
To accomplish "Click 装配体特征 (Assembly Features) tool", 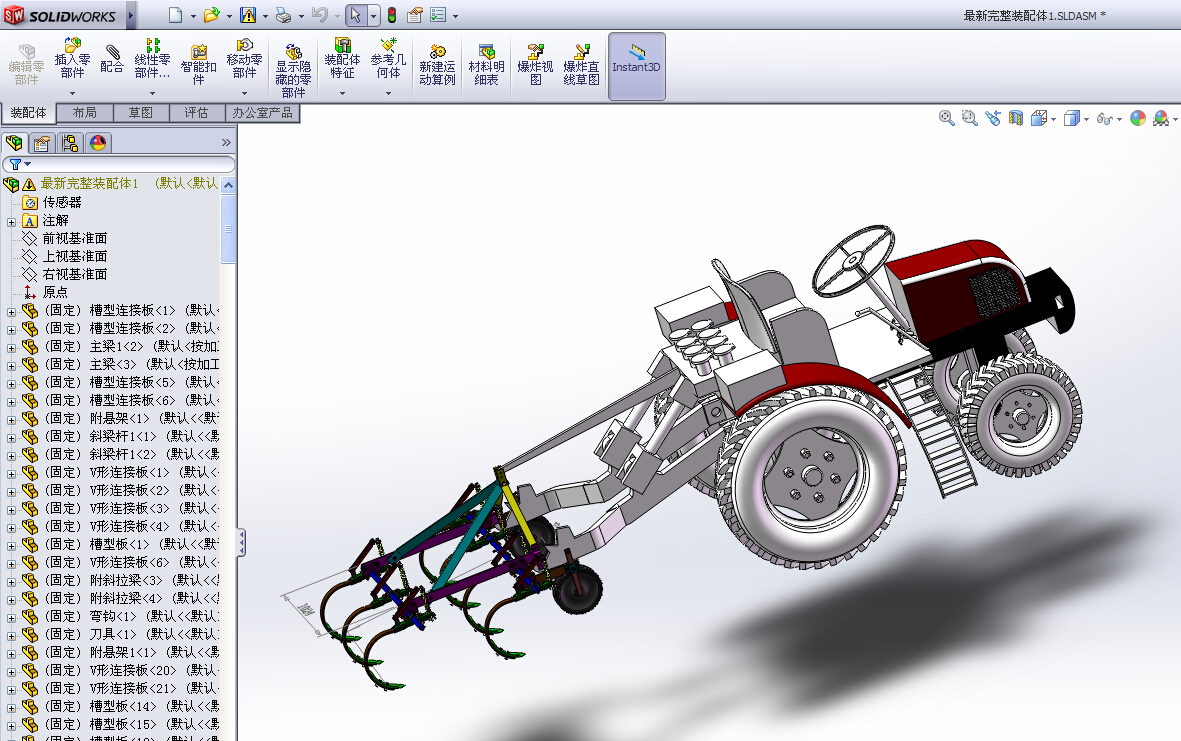I will [342, 59].
